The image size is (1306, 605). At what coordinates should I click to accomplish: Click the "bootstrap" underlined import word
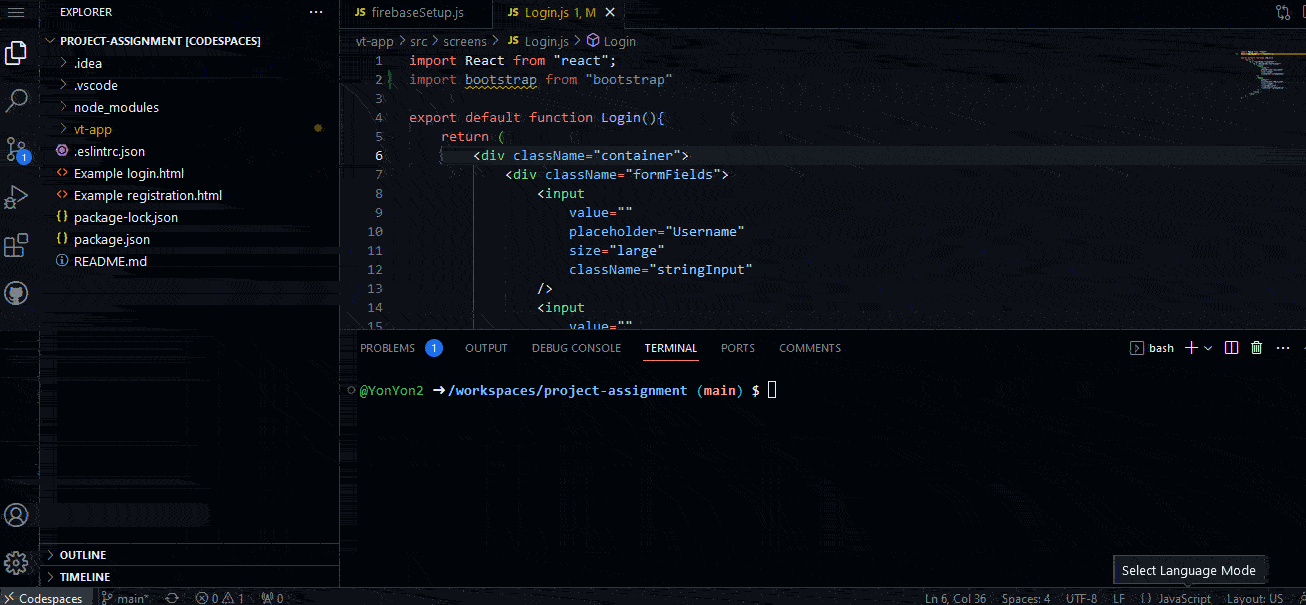tap(501, 79)
